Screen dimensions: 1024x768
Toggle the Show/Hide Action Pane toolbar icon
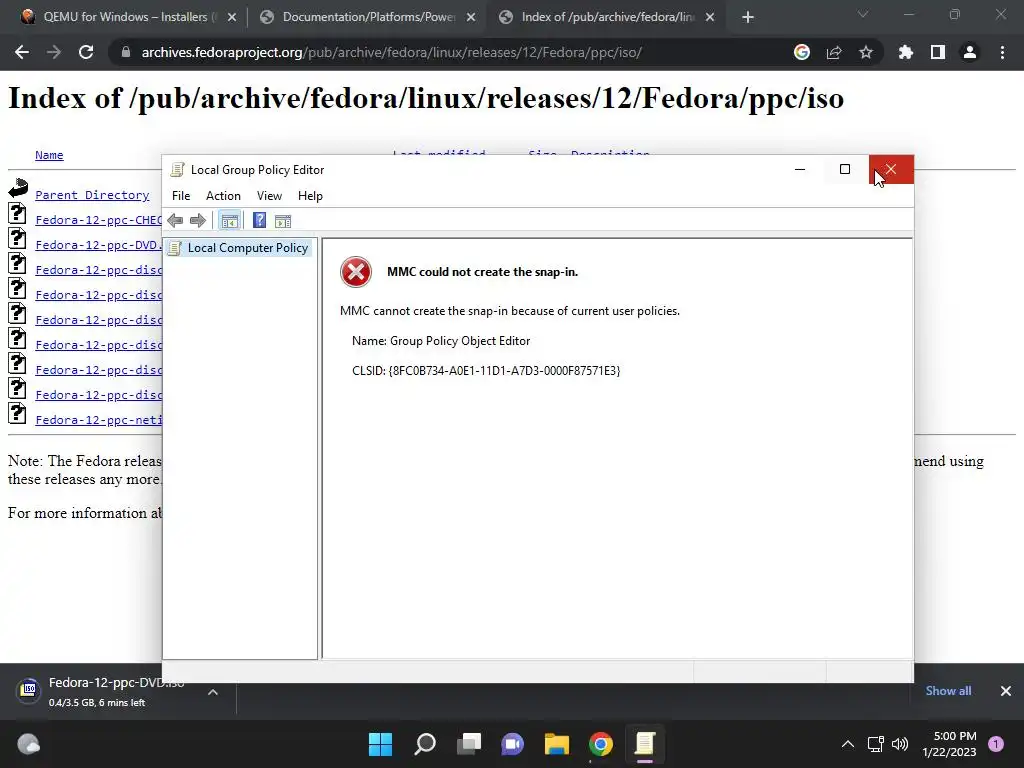(283, 221)
